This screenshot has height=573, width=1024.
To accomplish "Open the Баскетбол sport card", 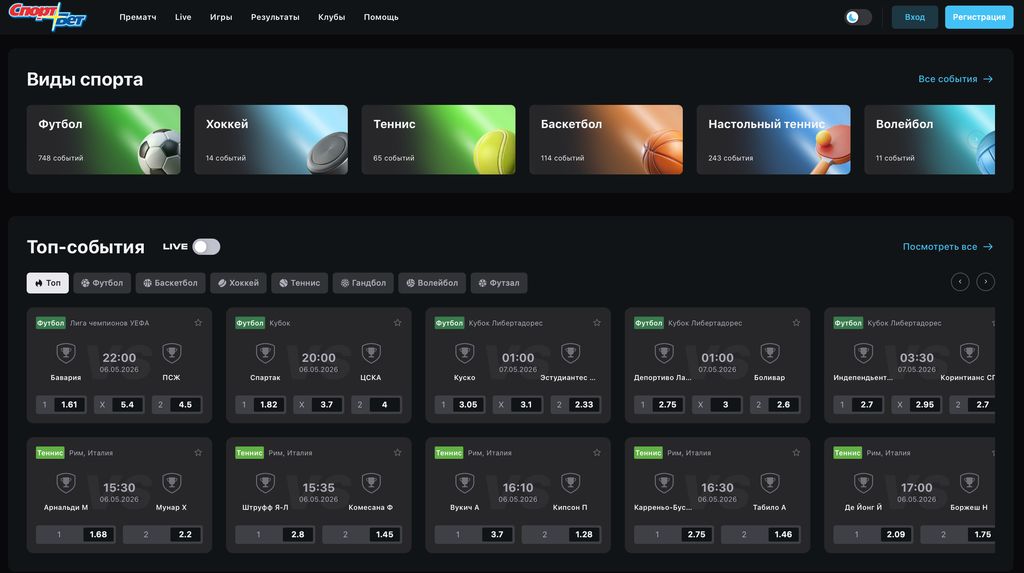I will (x=606, y=140).
